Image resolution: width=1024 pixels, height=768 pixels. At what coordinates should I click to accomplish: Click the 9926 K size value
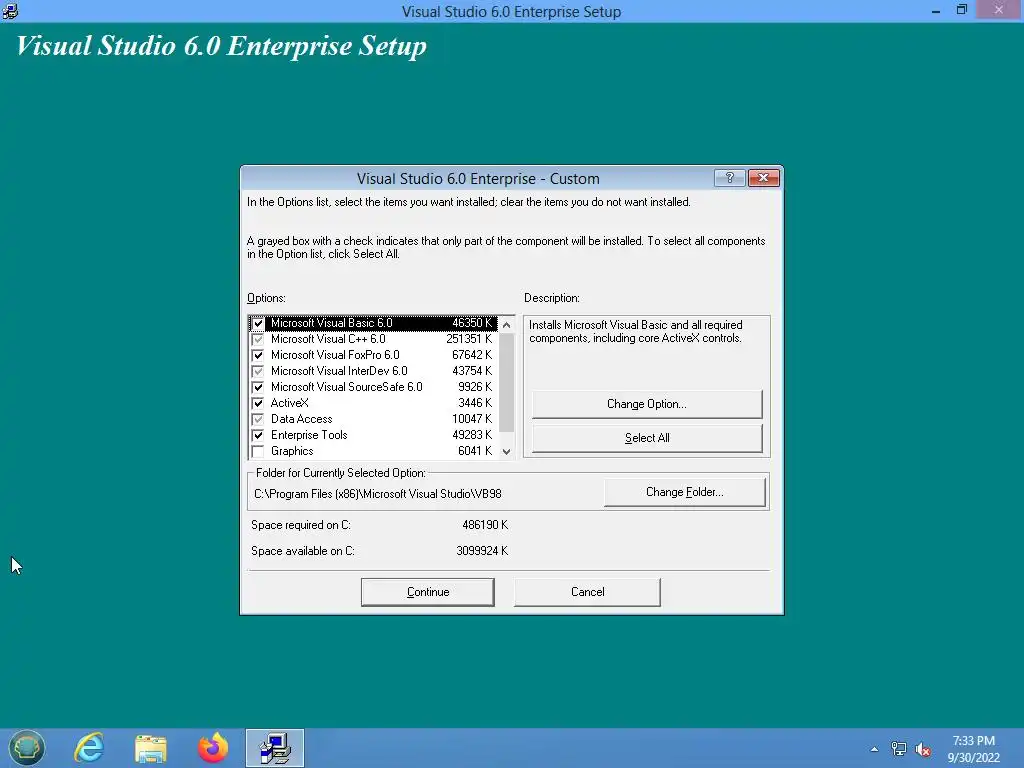[x=475, y=387]
